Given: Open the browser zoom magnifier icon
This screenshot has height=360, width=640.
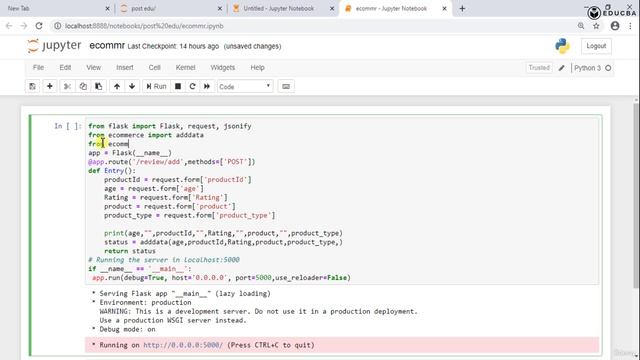Looking at the screenshot, I should pos(581,26).
